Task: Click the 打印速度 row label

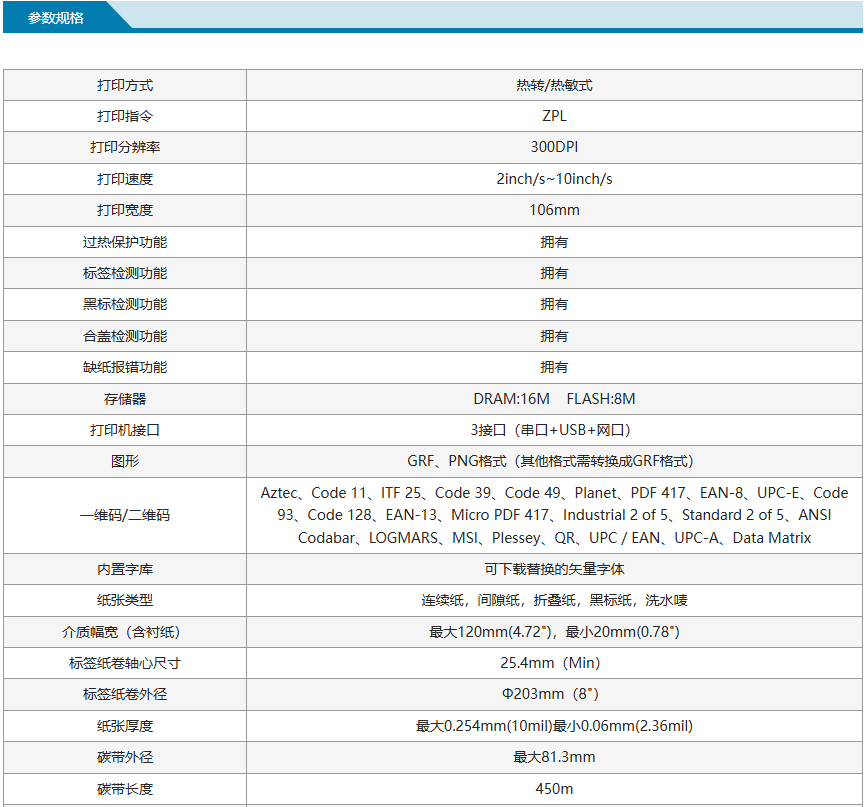Action: pyautogui.click(x=125, y=179)
